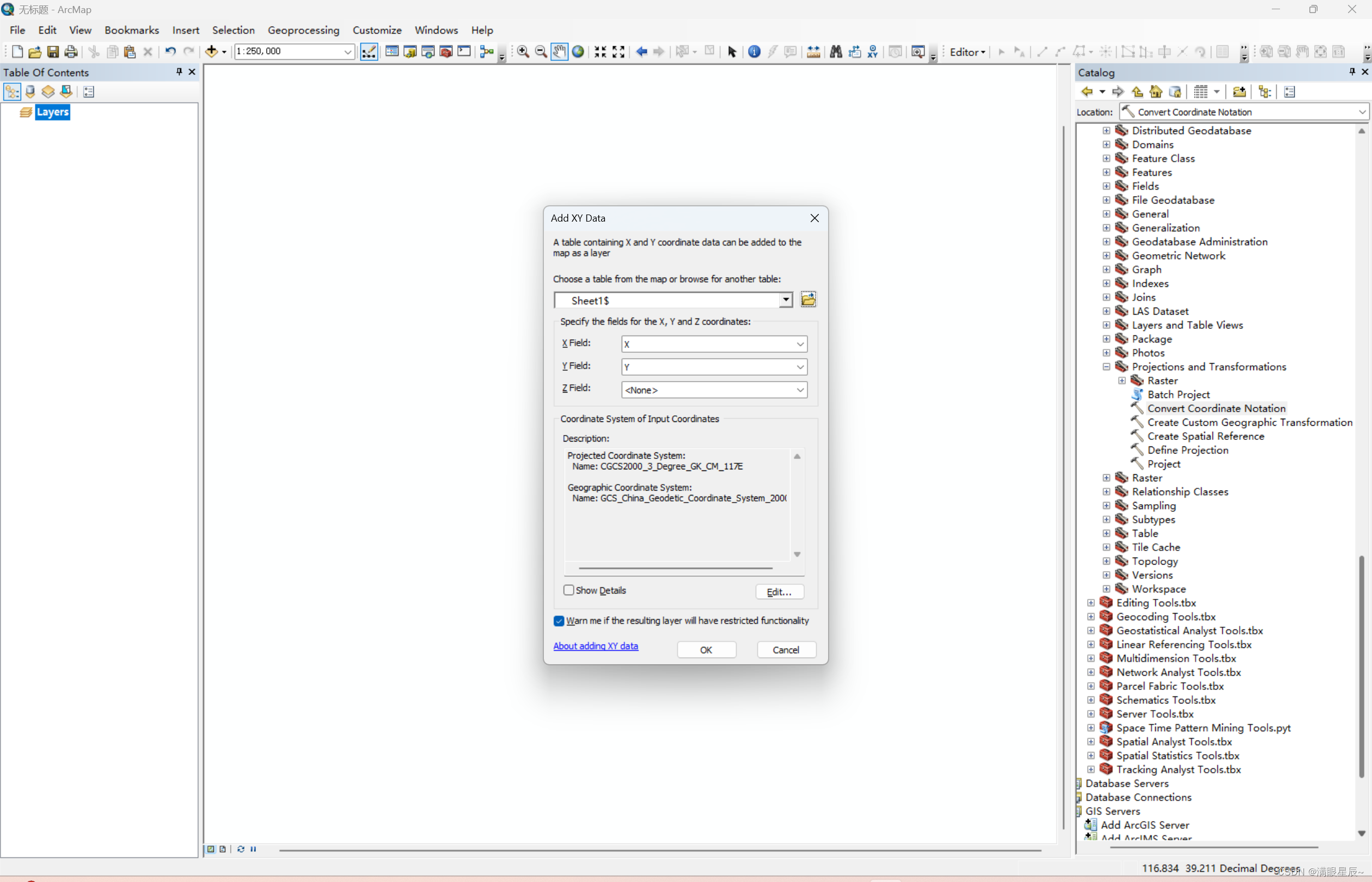Image resolution: width=1372 pixels, height=882 pixels.
Task: Open the Geoprocessing menu
Action: coord(303,30)
